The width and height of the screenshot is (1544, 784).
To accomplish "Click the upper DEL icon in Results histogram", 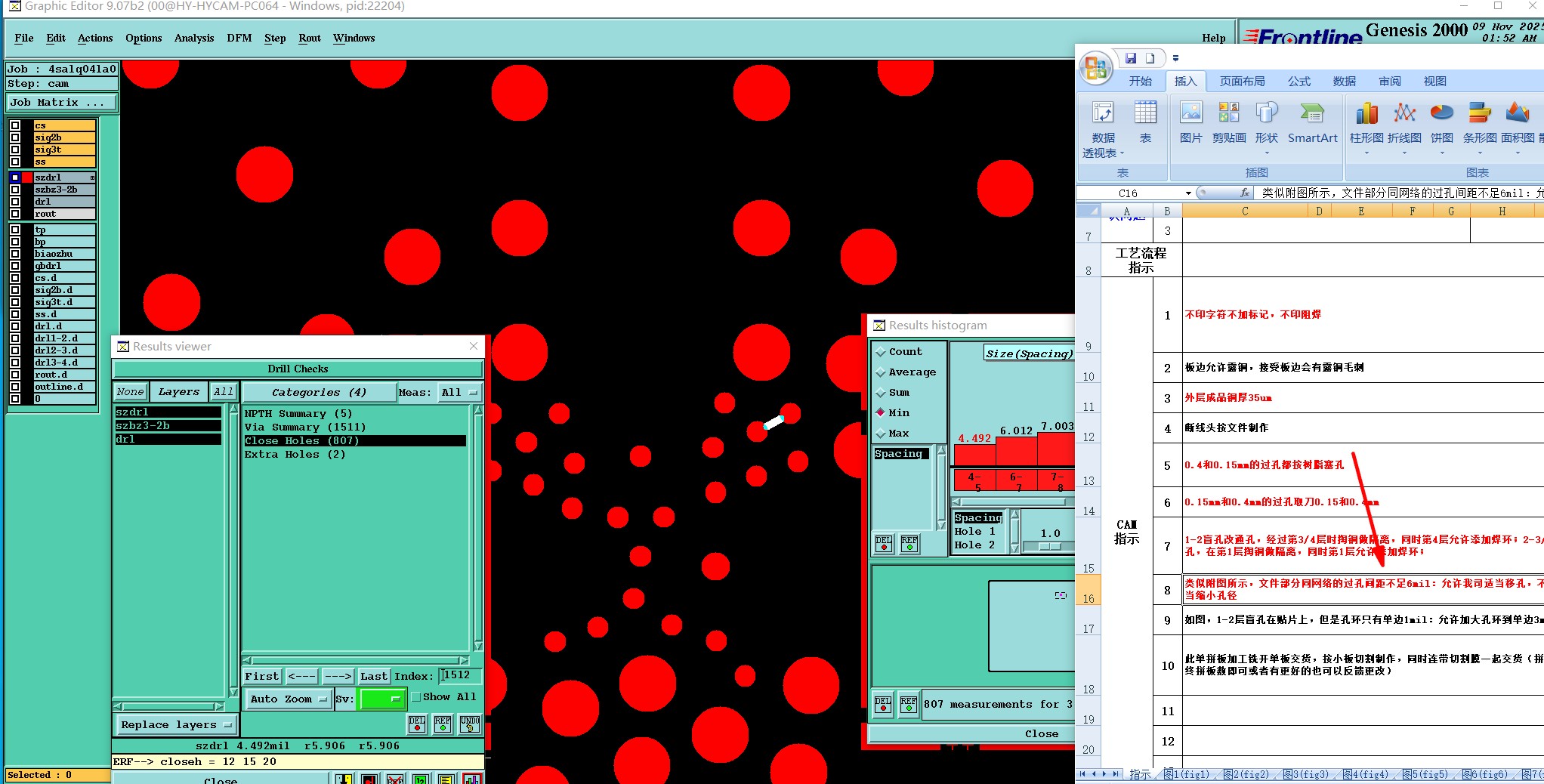I will click(884, 544).
